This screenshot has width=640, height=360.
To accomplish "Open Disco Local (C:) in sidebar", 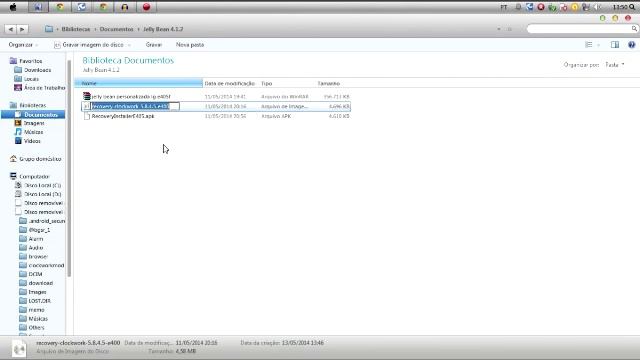I will [x=42, y=185].
